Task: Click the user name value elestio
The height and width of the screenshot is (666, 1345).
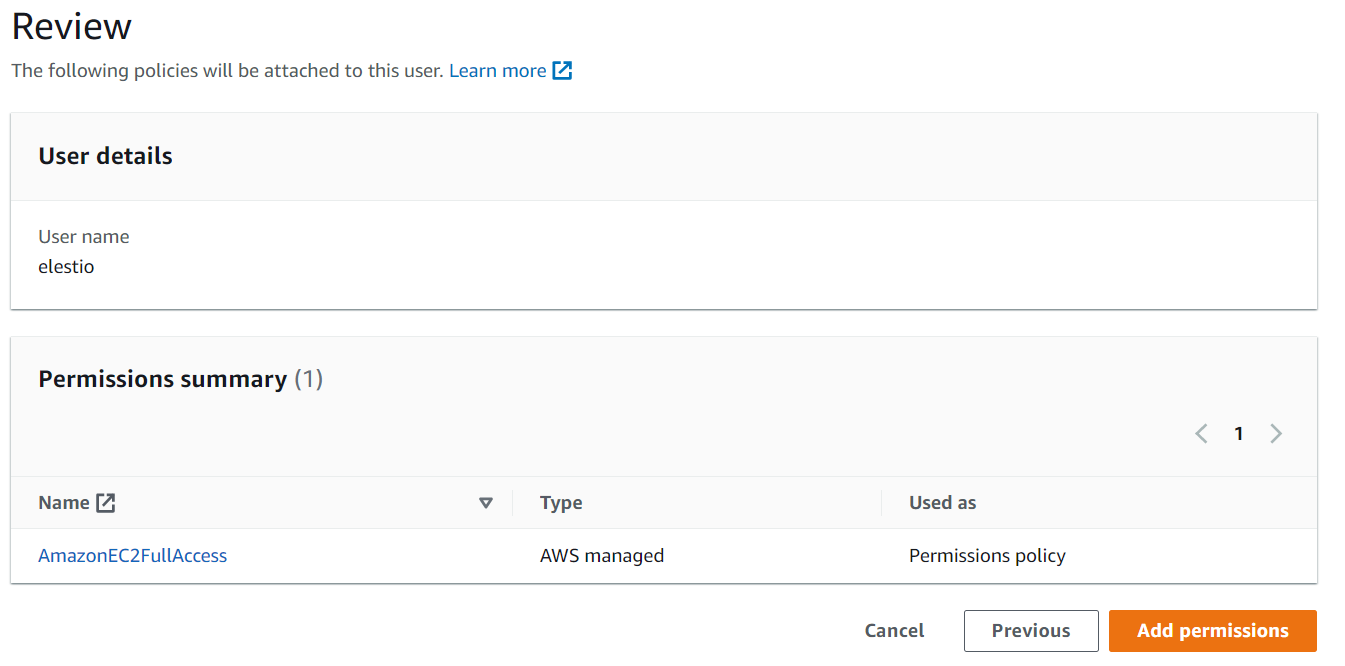Action: tap(66, 267)
